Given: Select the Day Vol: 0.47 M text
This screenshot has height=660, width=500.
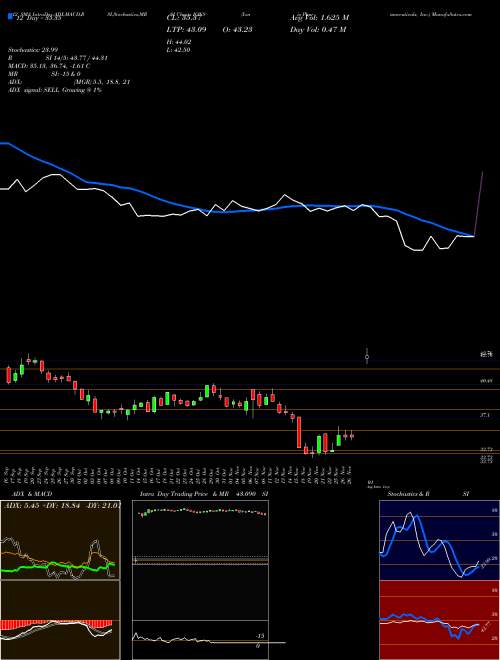Looking at the screenshot, I should click(318, 29).
